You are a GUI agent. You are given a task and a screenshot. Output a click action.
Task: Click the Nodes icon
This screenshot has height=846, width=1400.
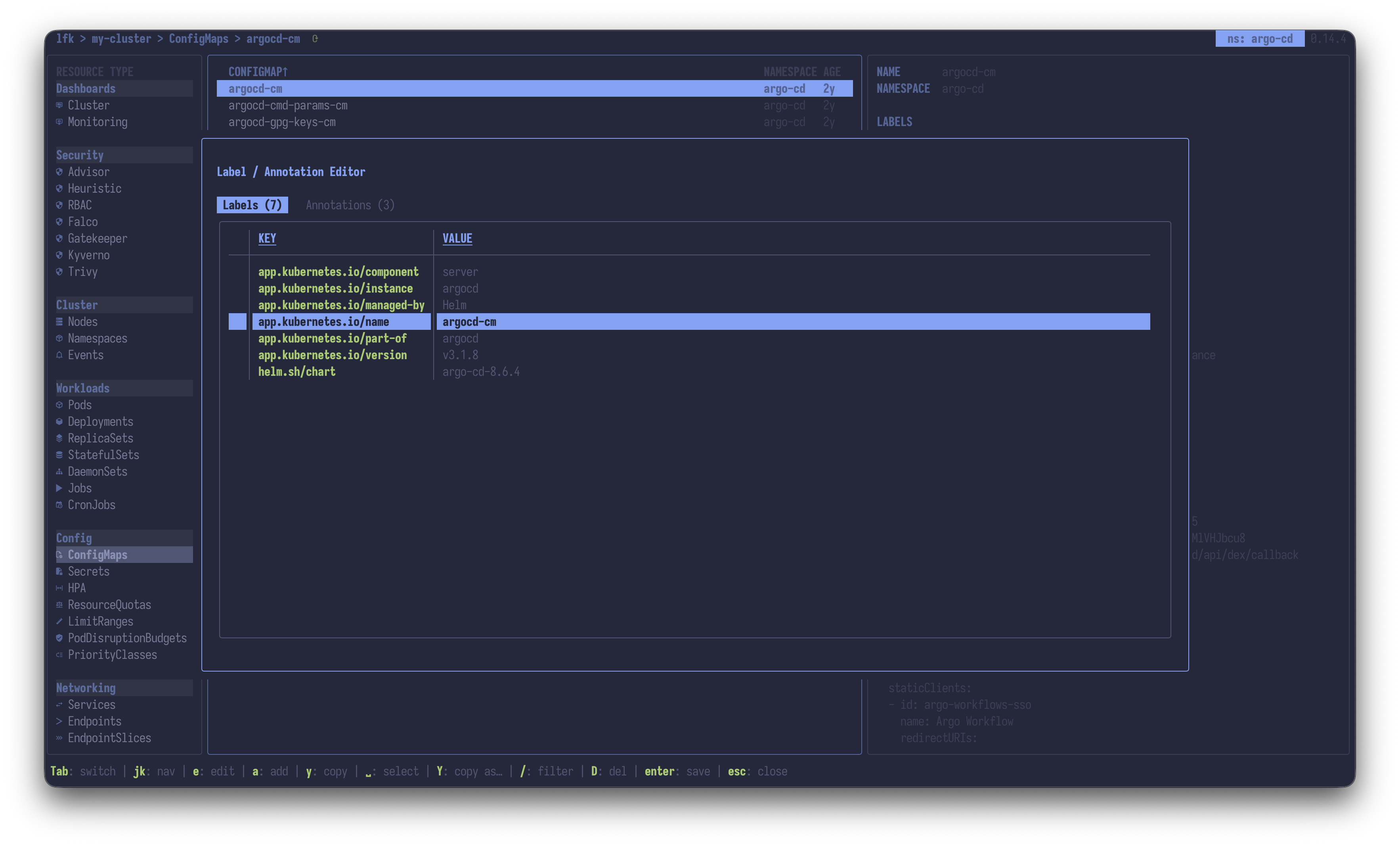[59, 322]
